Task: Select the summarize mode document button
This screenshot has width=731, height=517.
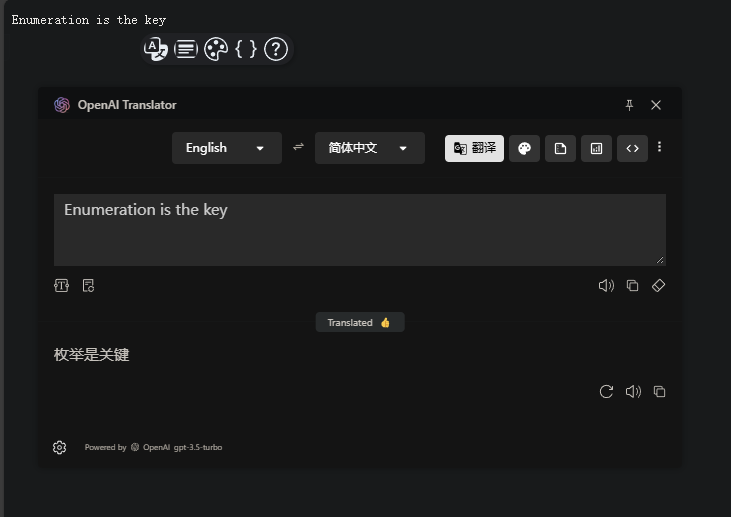Action: 560,148
